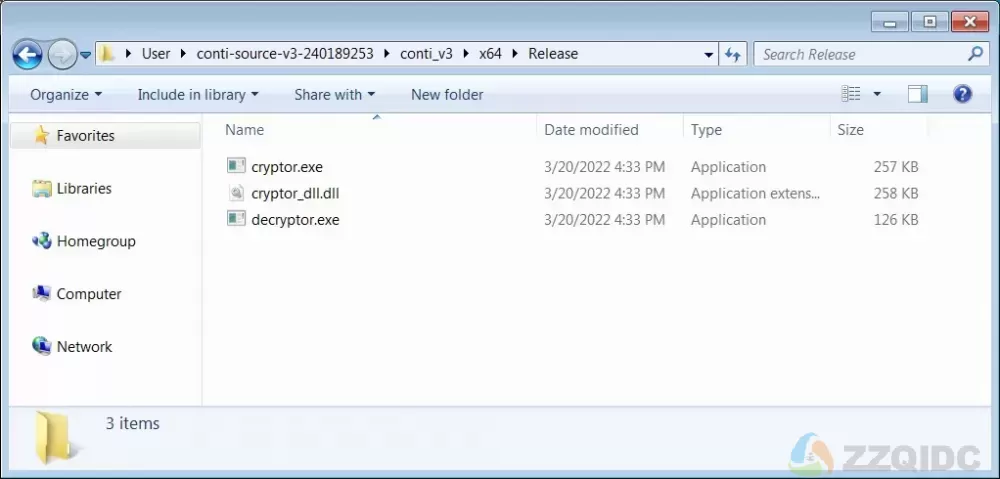Open the recent locations dropdown arrow

pos(86,55)
